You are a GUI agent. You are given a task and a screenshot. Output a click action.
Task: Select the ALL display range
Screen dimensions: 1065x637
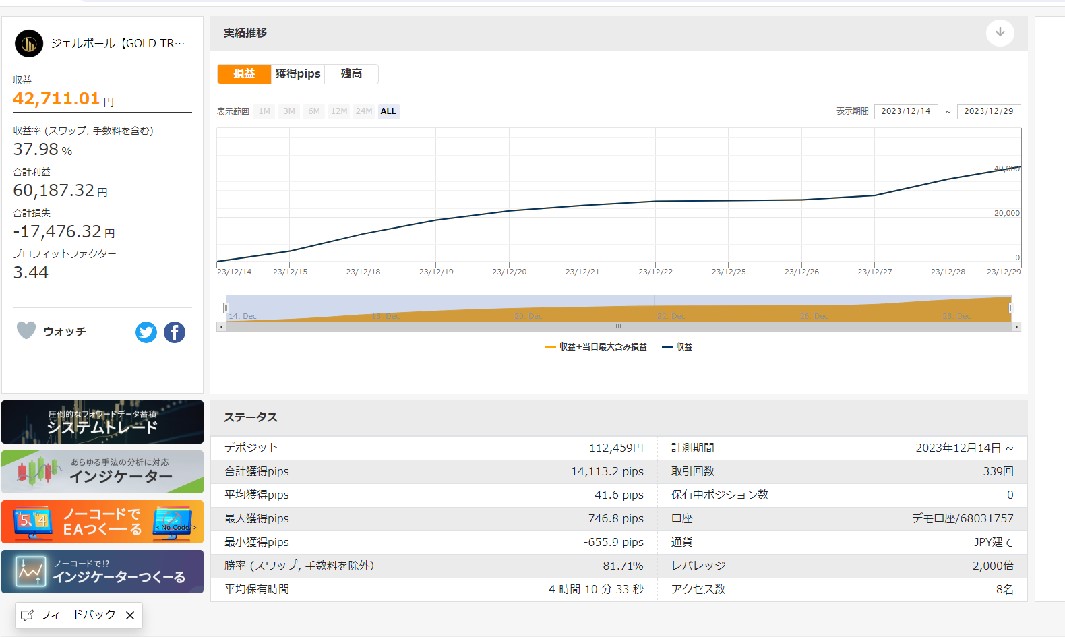coord(389,111)
